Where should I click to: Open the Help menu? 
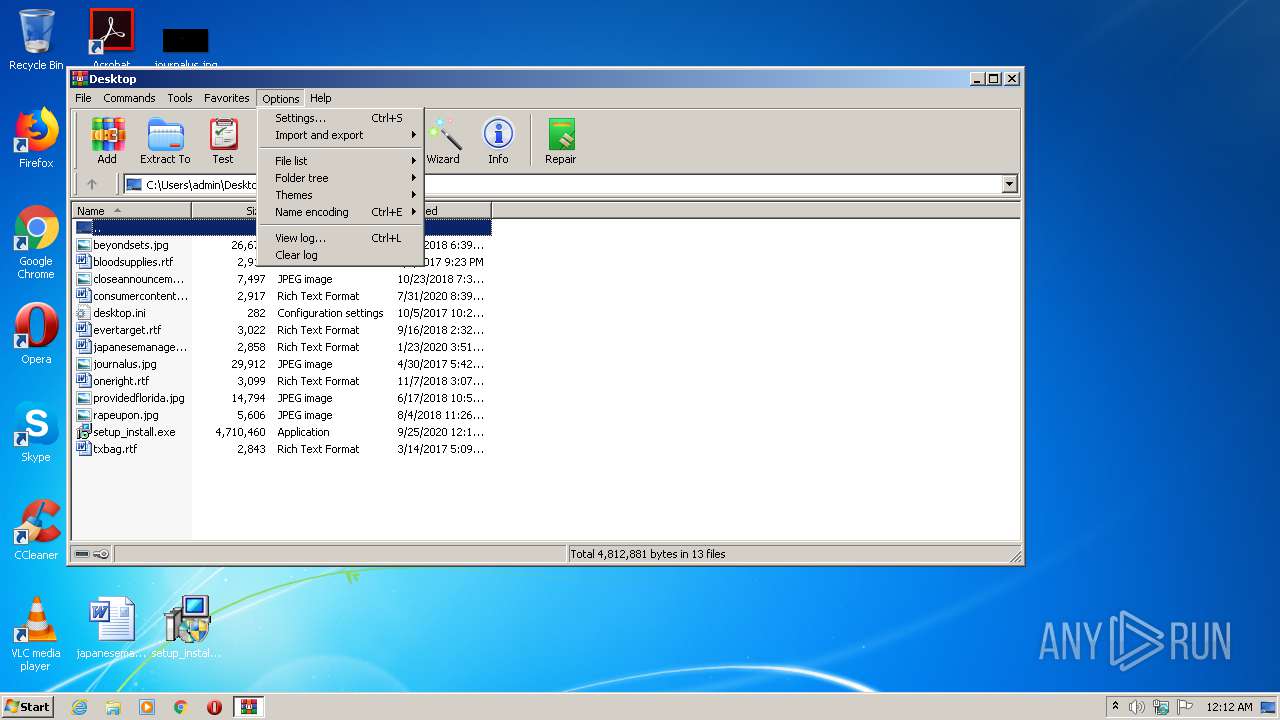point(320,98)
